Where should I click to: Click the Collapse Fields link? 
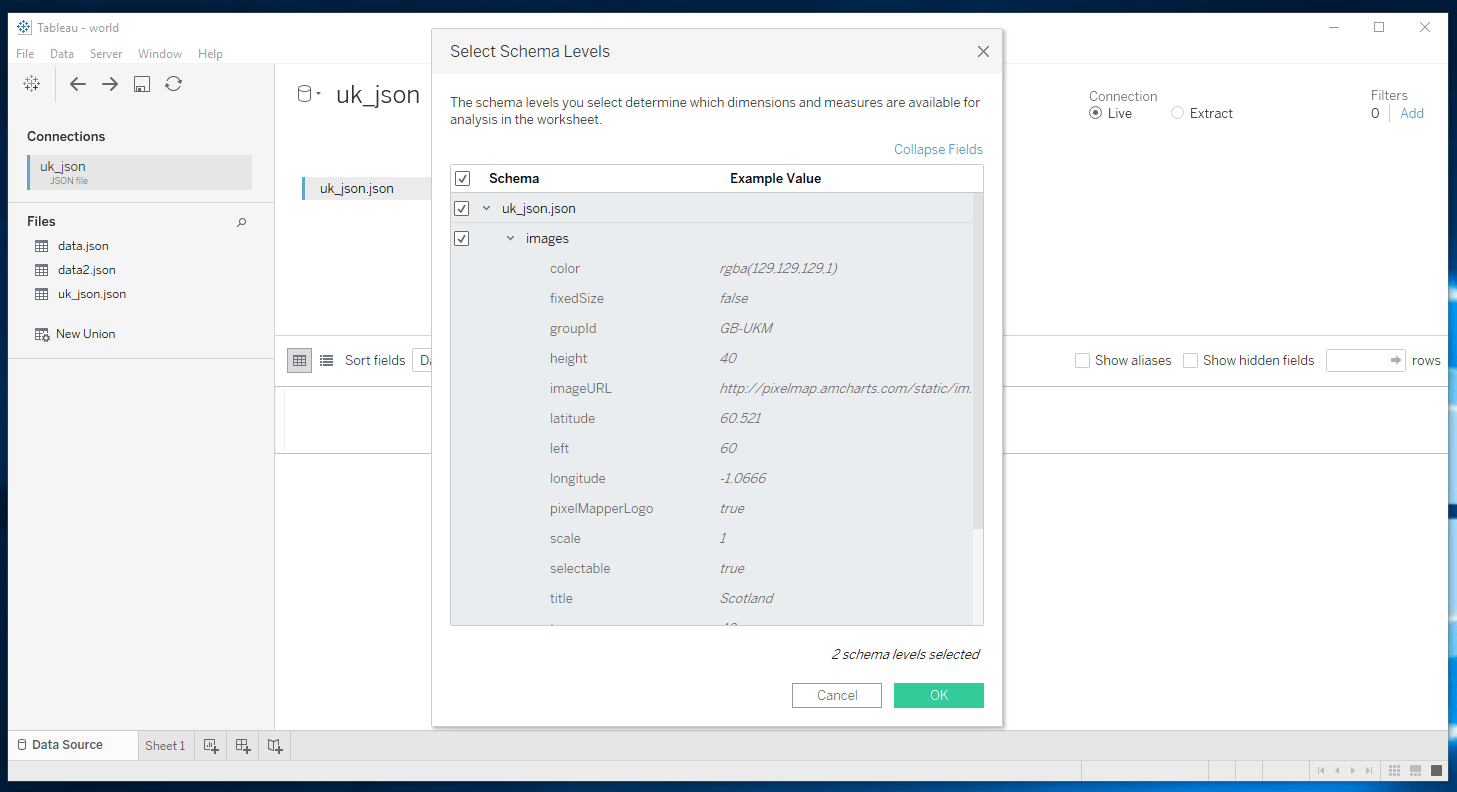[938, 150]
